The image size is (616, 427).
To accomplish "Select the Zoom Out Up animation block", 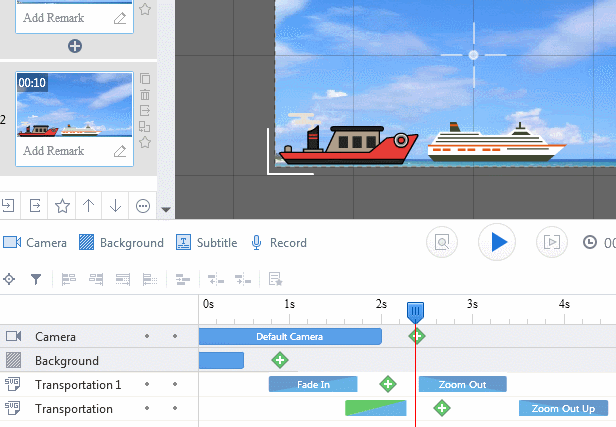I will coord(563,408).
